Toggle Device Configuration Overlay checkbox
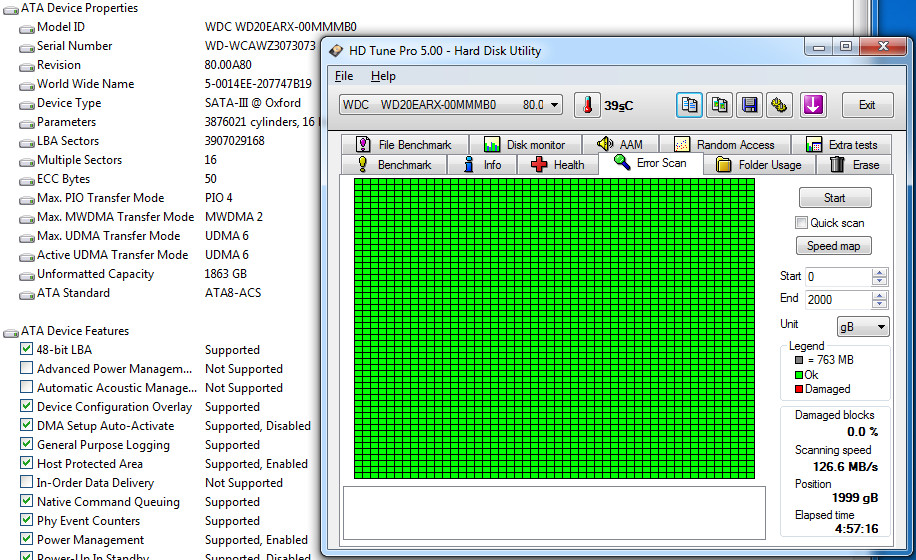 [26, 406]
